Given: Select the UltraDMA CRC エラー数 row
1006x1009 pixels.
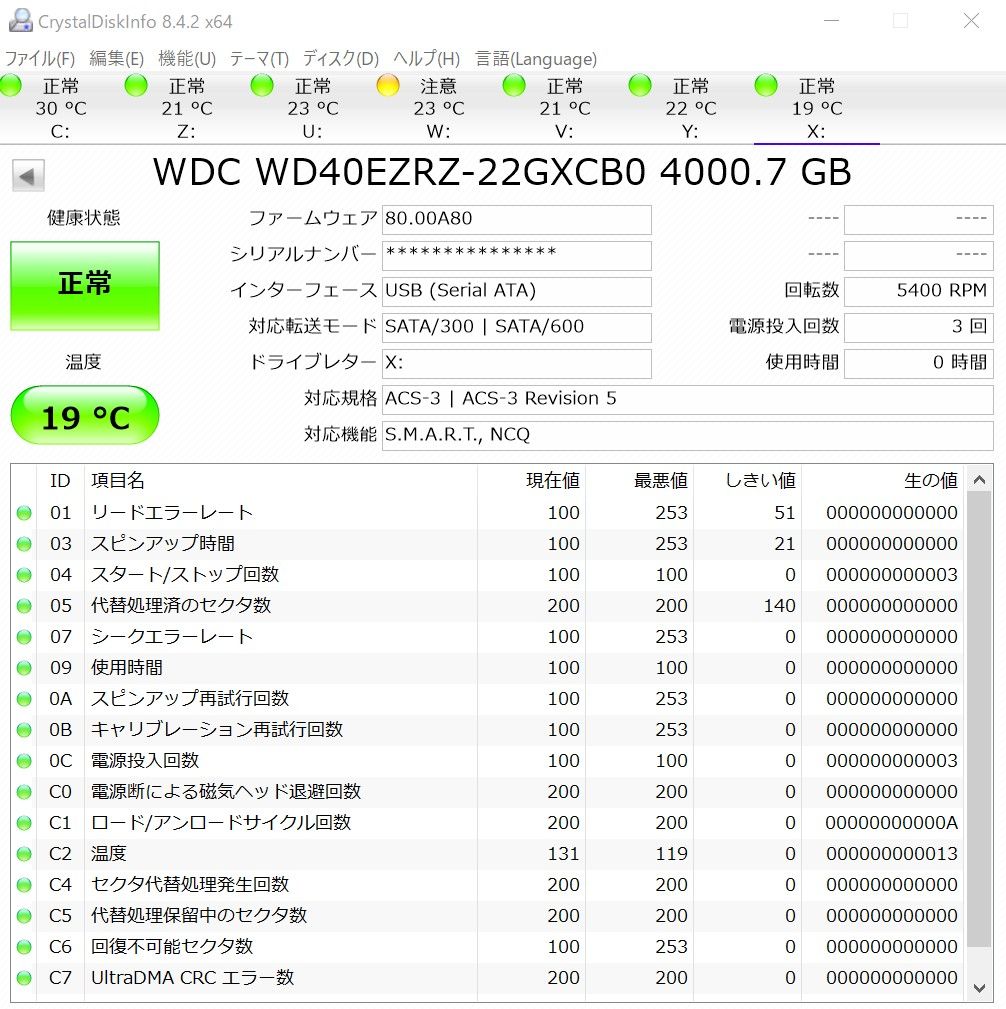Looking at the screenshot, I should [x=488, y=978].
